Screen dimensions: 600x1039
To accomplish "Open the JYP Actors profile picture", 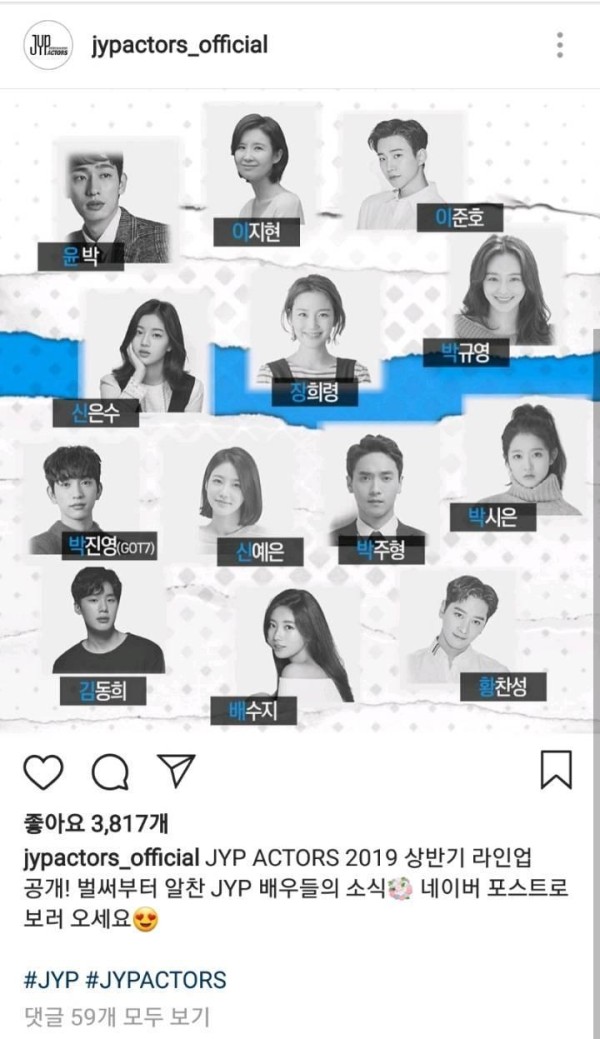I will (48, 45).
